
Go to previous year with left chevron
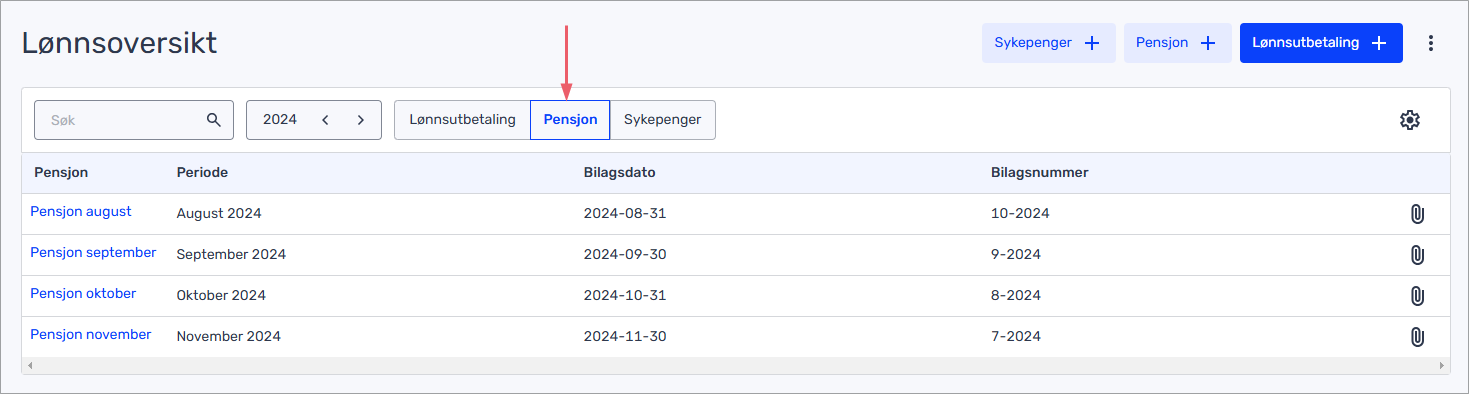pos(325,120)
